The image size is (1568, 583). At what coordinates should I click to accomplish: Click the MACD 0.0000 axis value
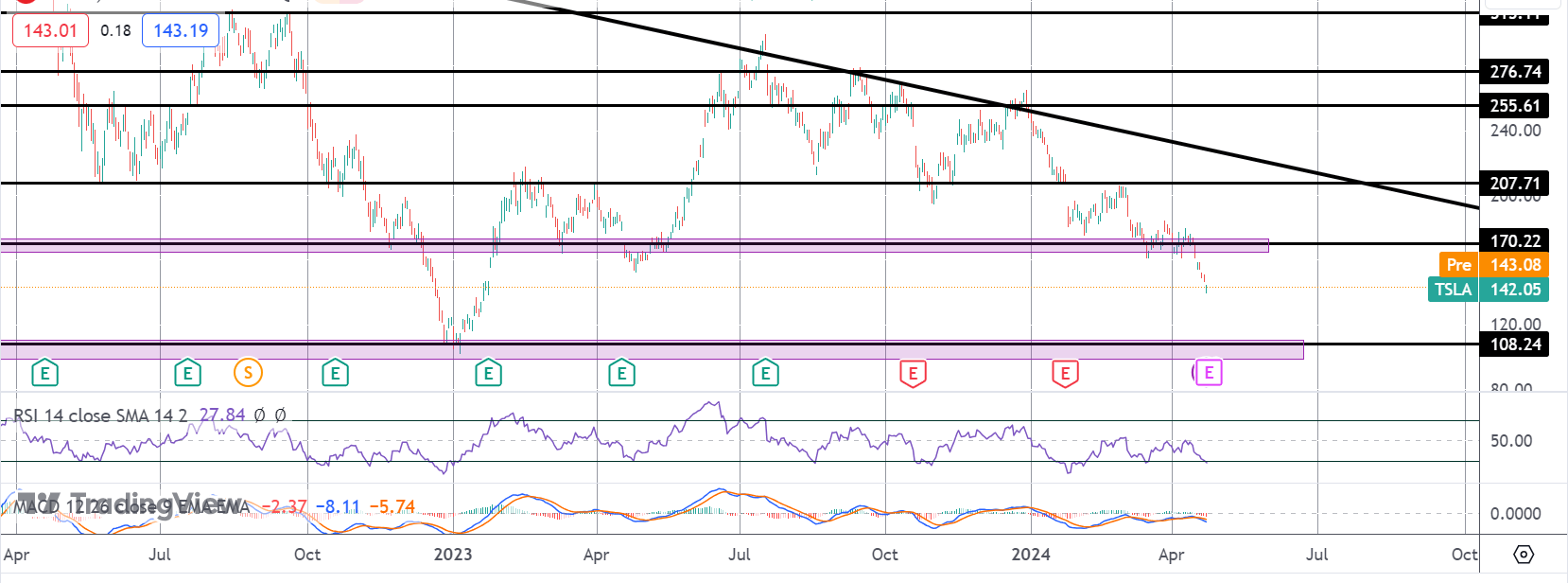coord(1515,514)
